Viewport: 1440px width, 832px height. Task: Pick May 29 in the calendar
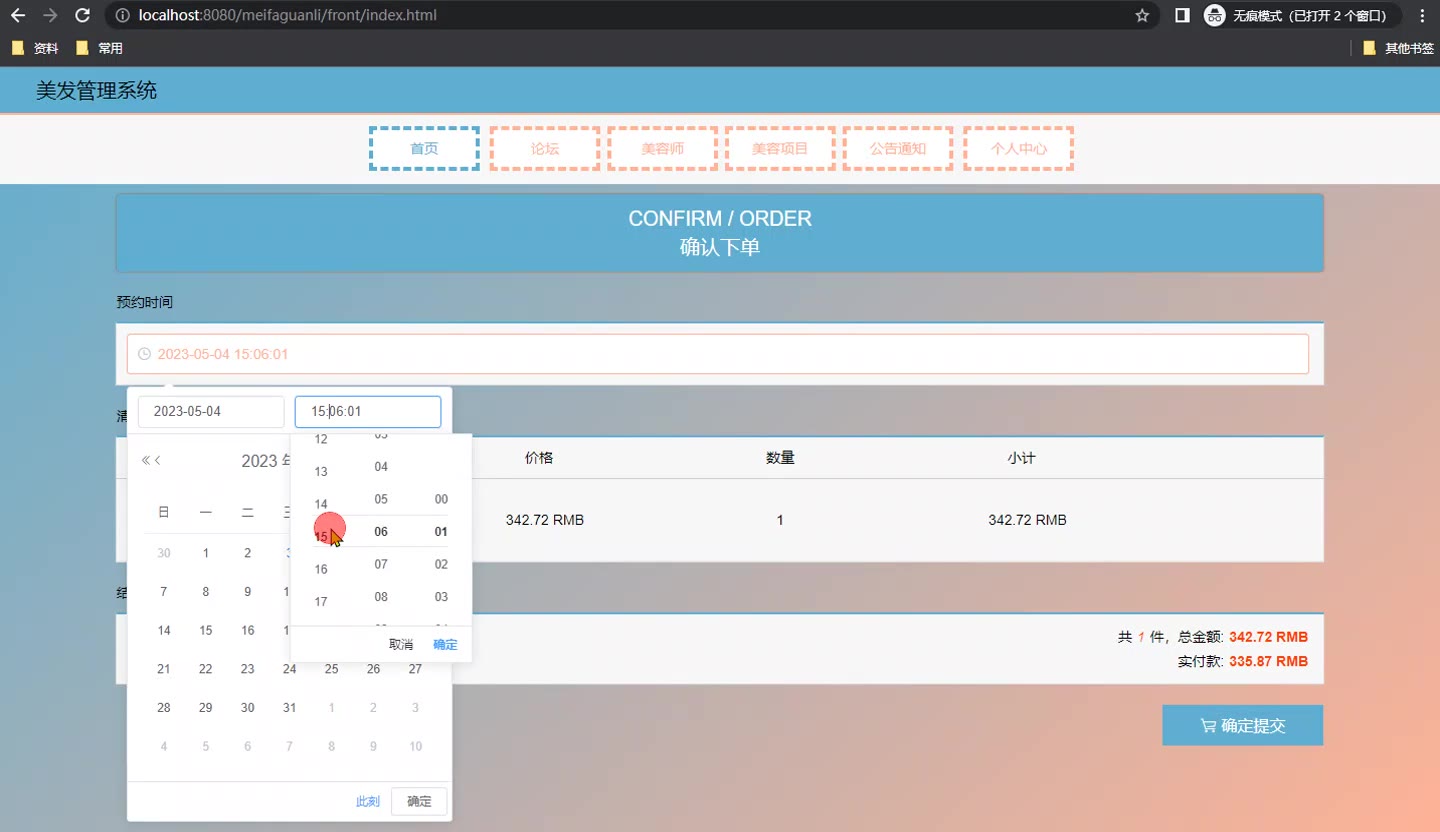[x=206, y=708]
